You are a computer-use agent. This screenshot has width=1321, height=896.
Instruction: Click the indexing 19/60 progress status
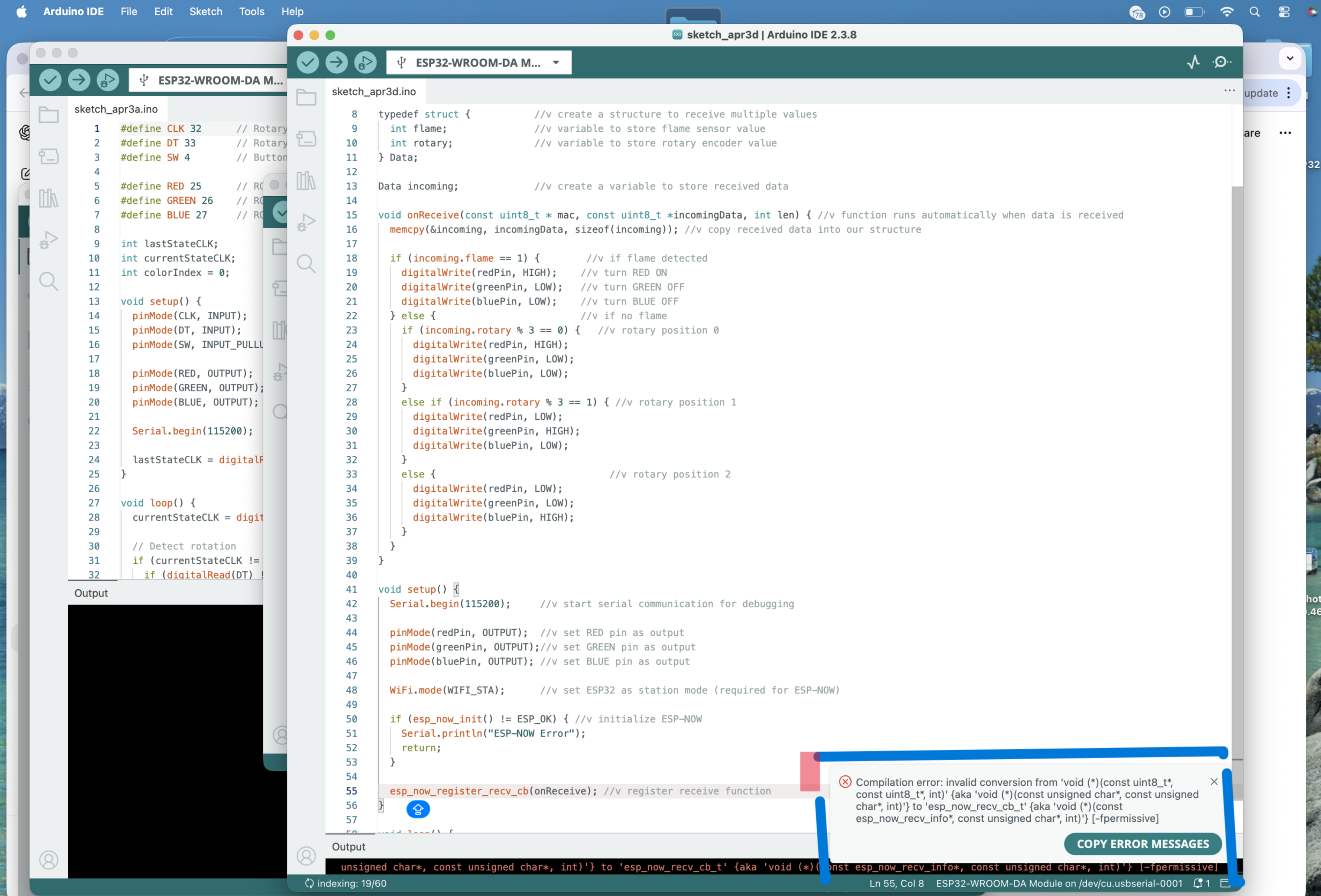pos(346,883)
